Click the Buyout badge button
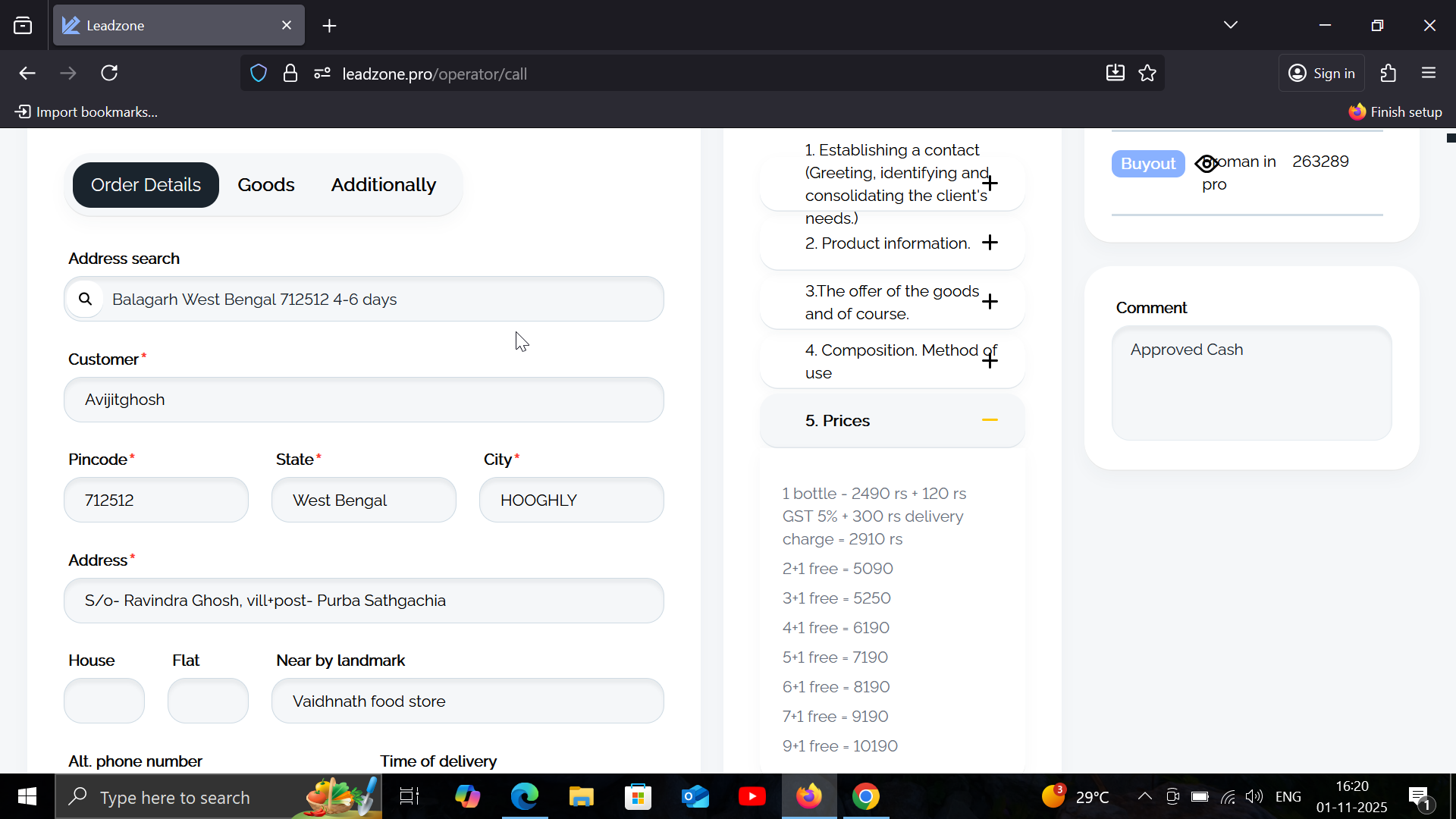 pos(1147,164)
